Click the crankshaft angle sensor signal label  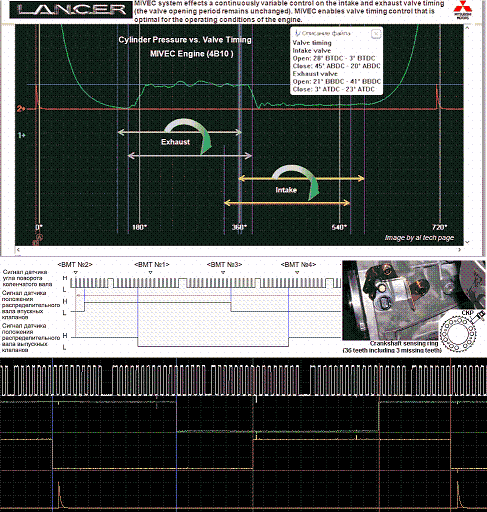click(x=27, y=278)
